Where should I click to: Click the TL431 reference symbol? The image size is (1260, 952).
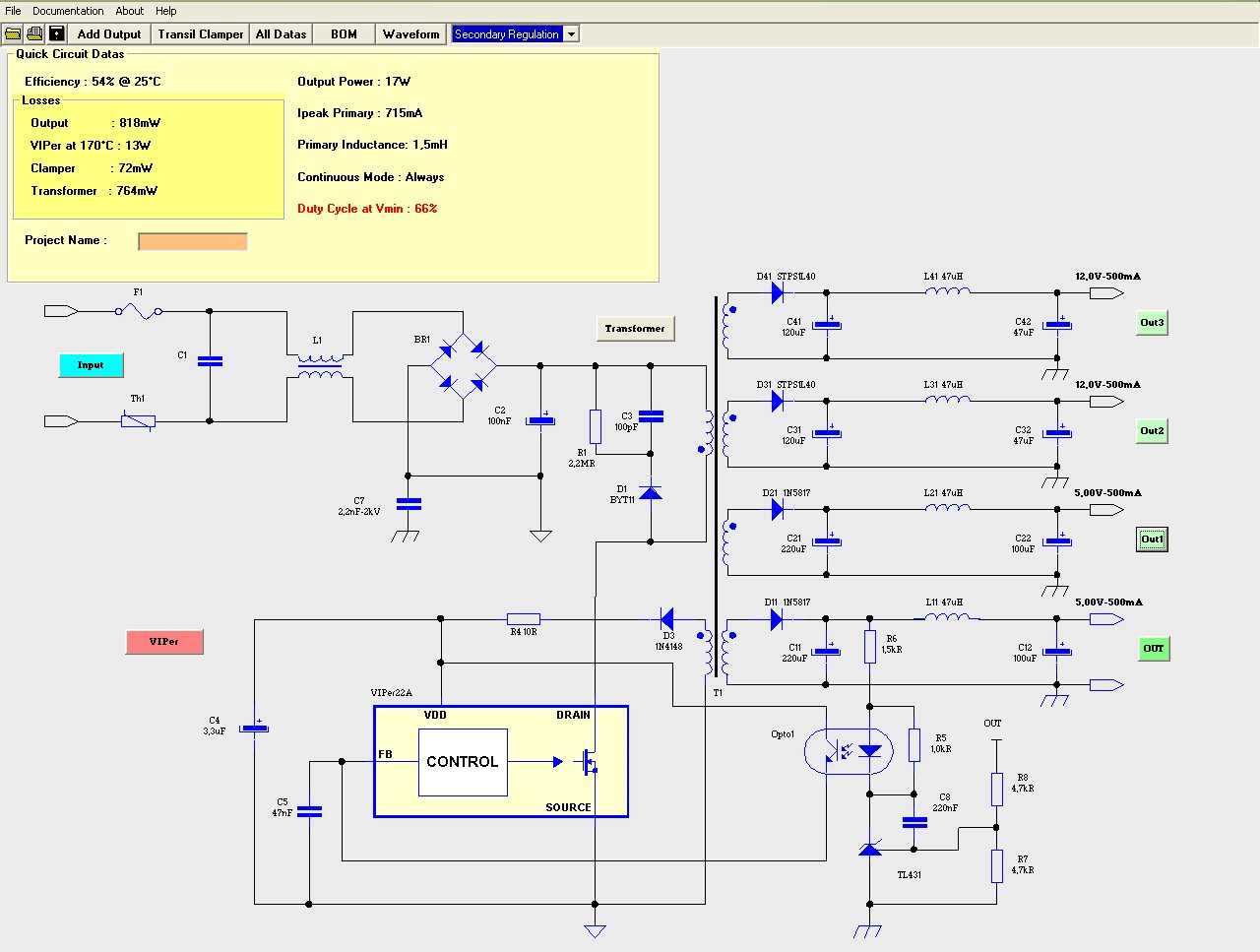coord(870,848)
